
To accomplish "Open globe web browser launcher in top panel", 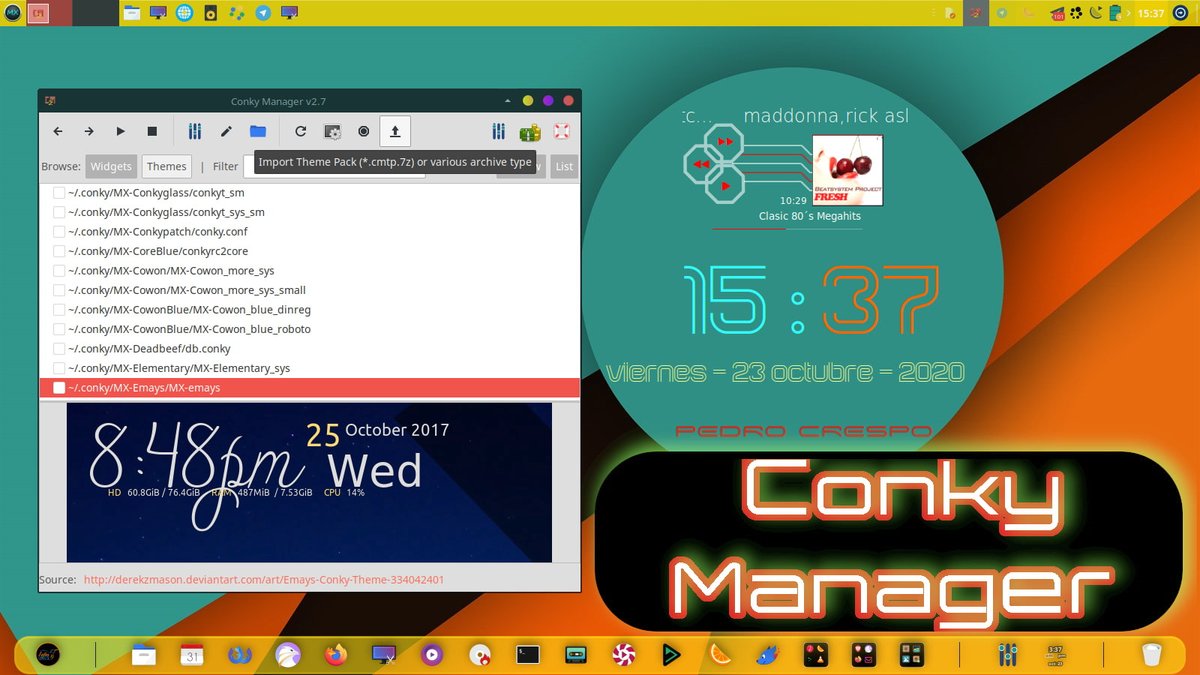I will tap(184, 13).
